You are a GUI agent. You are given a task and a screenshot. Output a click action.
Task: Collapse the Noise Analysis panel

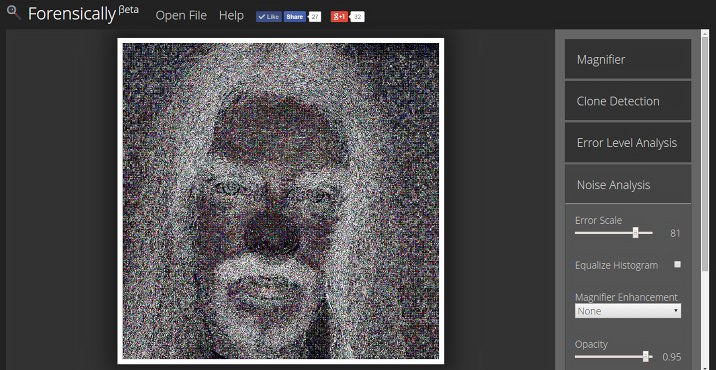click(627, 185)
